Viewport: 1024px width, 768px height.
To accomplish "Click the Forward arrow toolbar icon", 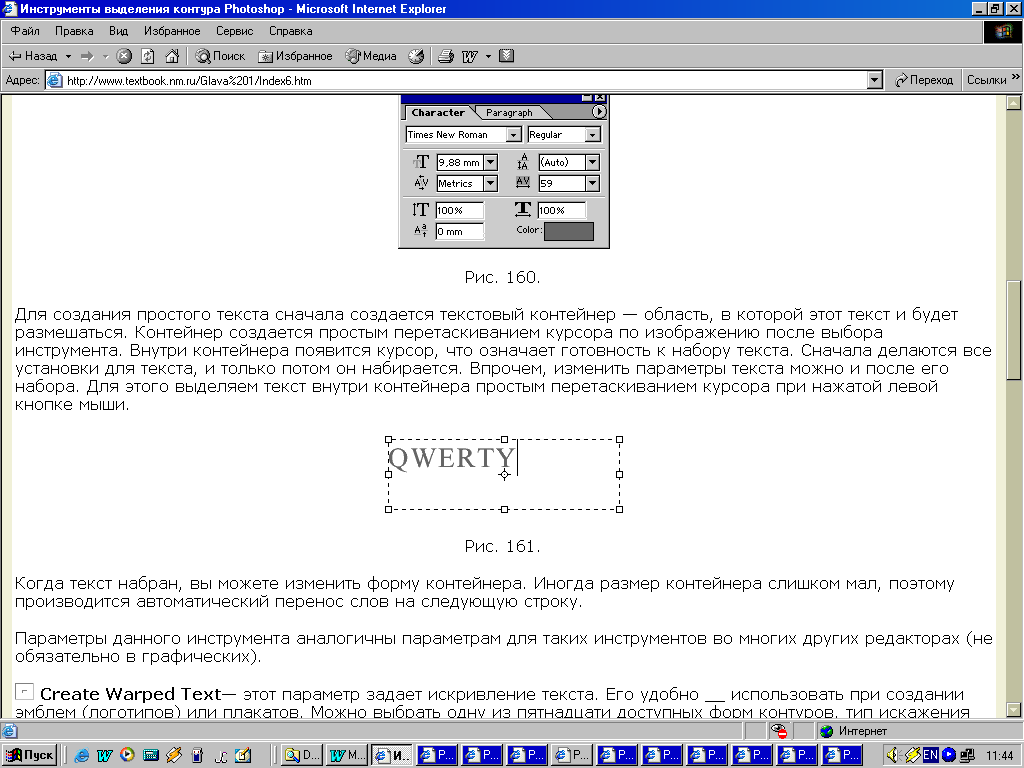I will tap(88, 56).
